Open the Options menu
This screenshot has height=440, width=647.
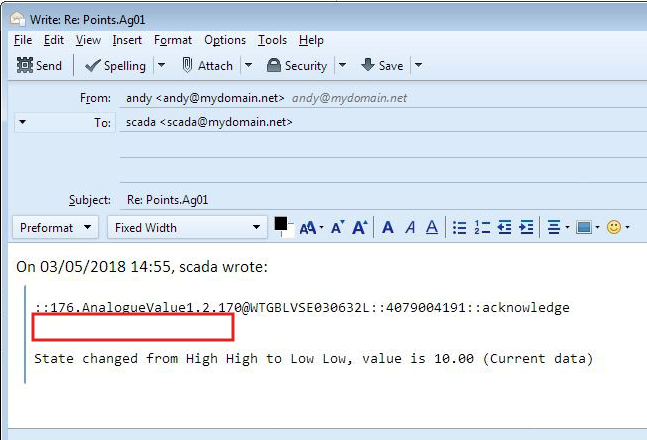click(225, 40)
